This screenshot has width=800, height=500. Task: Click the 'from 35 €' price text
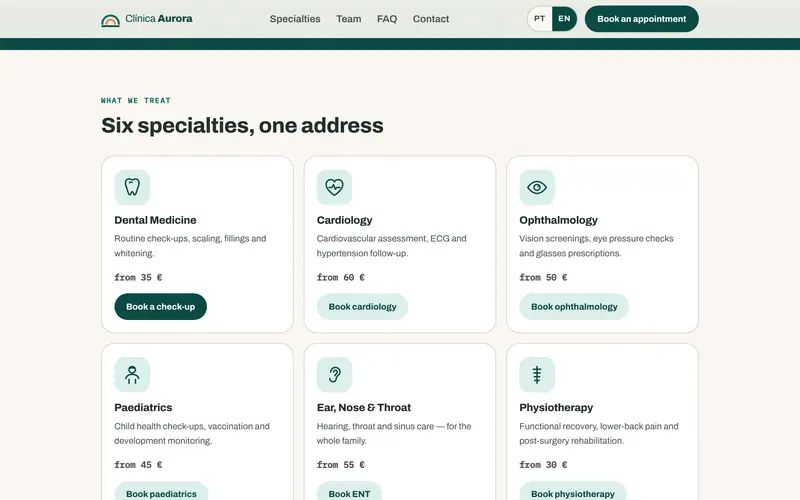pyautogui.click(x=138, y=277)
